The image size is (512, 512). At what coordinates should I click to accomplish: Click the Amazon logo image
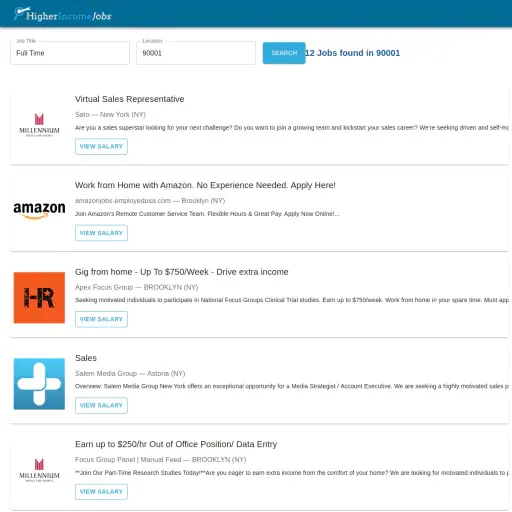39,210
